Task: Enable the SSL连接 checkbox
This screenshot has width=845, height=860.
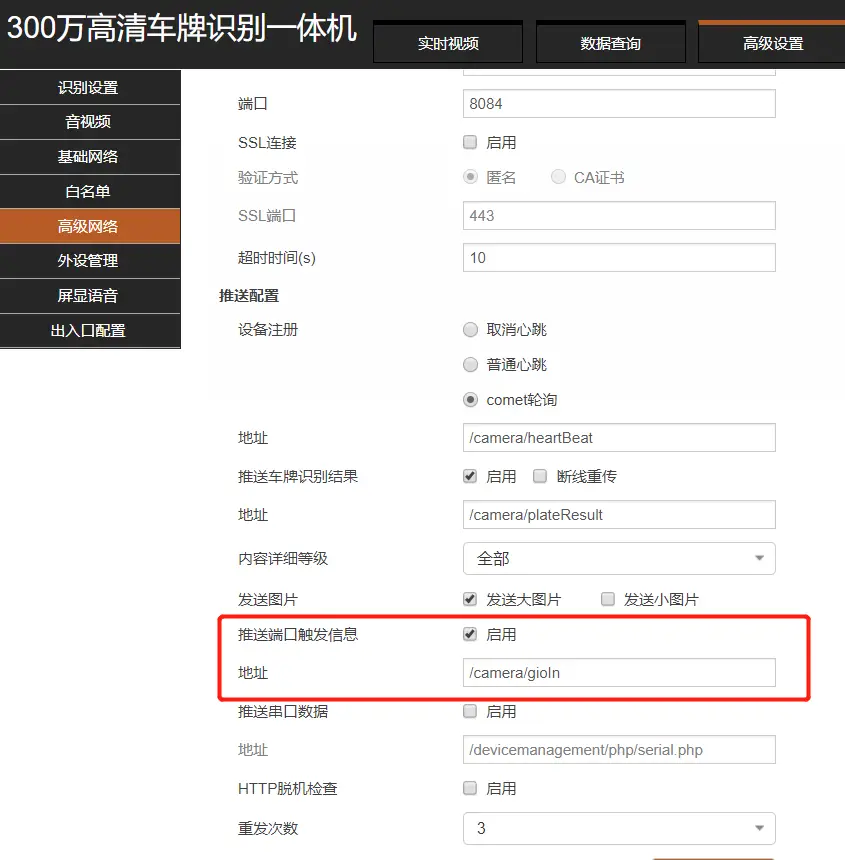Action: coord(470,143)
